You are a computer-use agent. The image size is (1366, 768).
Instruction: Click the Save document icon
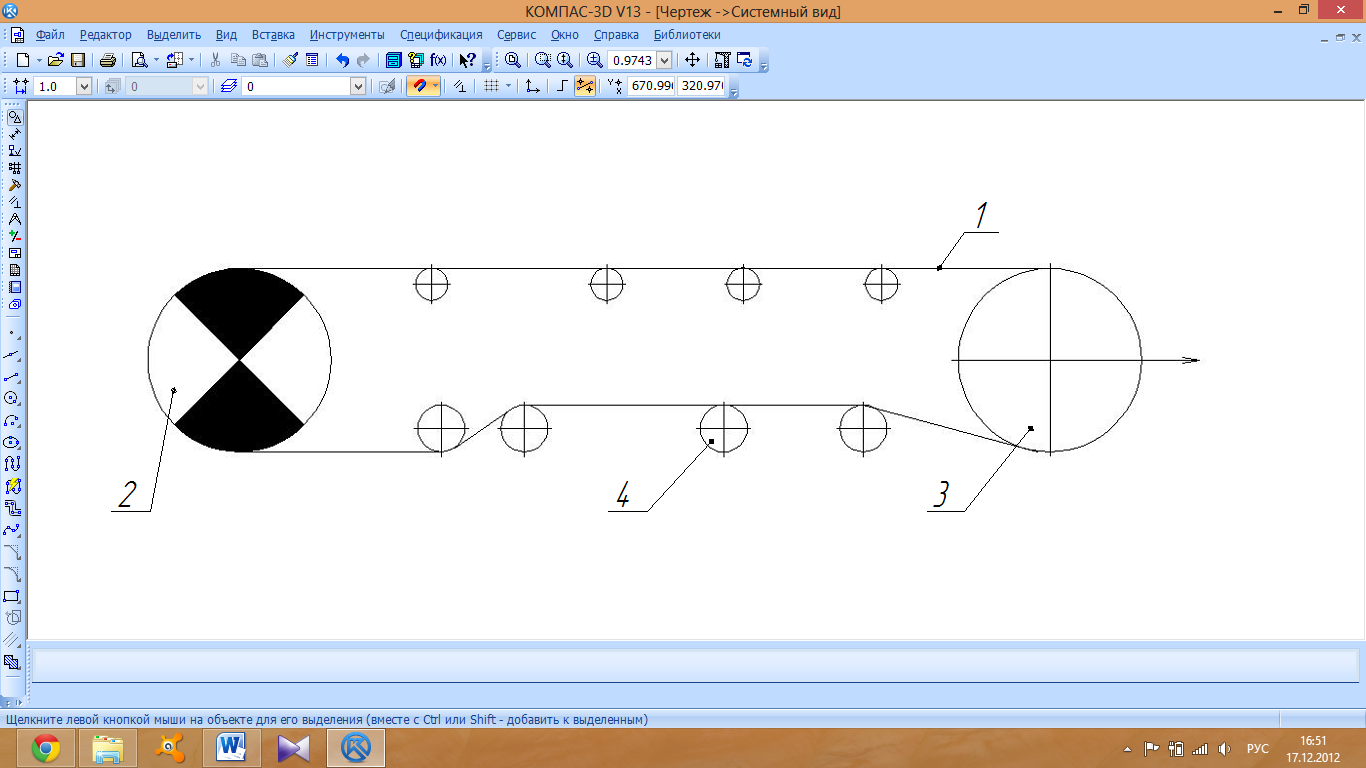point(78,60)
